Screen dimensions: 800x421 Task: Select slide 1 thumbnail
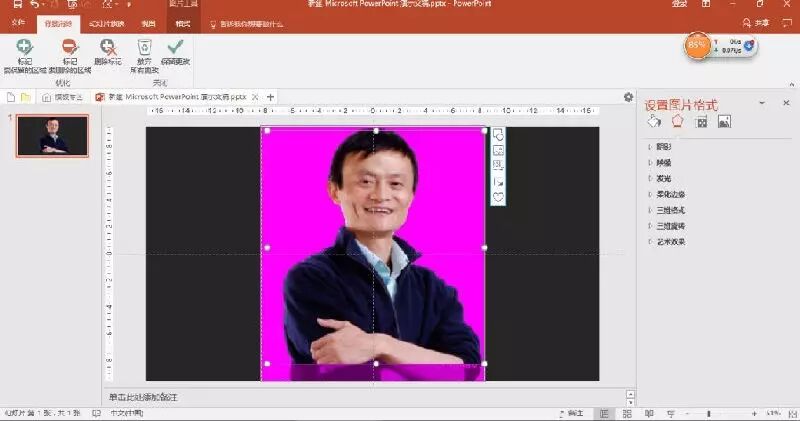pos(52,136)
